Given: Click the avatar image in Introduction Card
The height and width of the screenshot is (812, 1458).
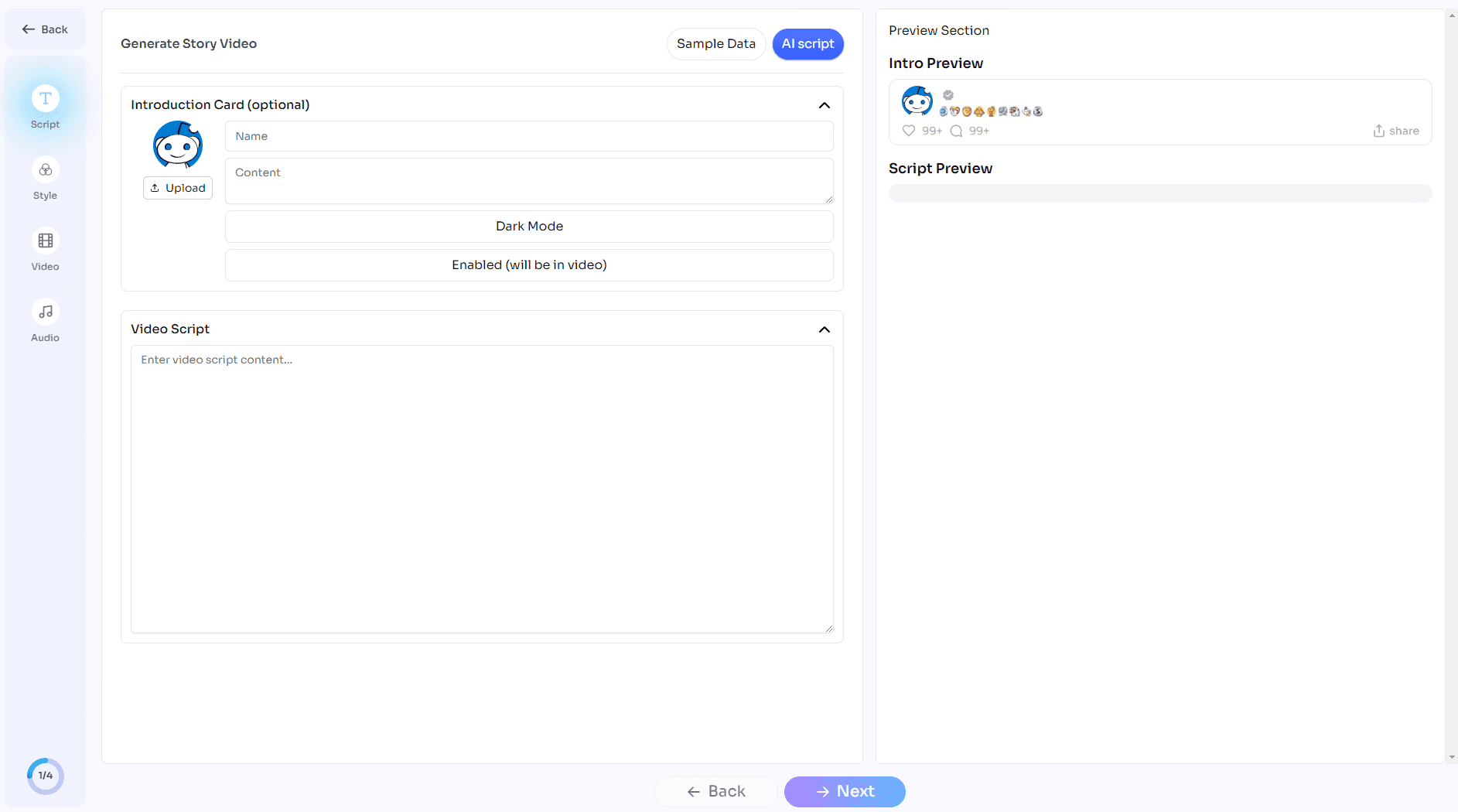Looking at the screenshot, I should [178, 145].
